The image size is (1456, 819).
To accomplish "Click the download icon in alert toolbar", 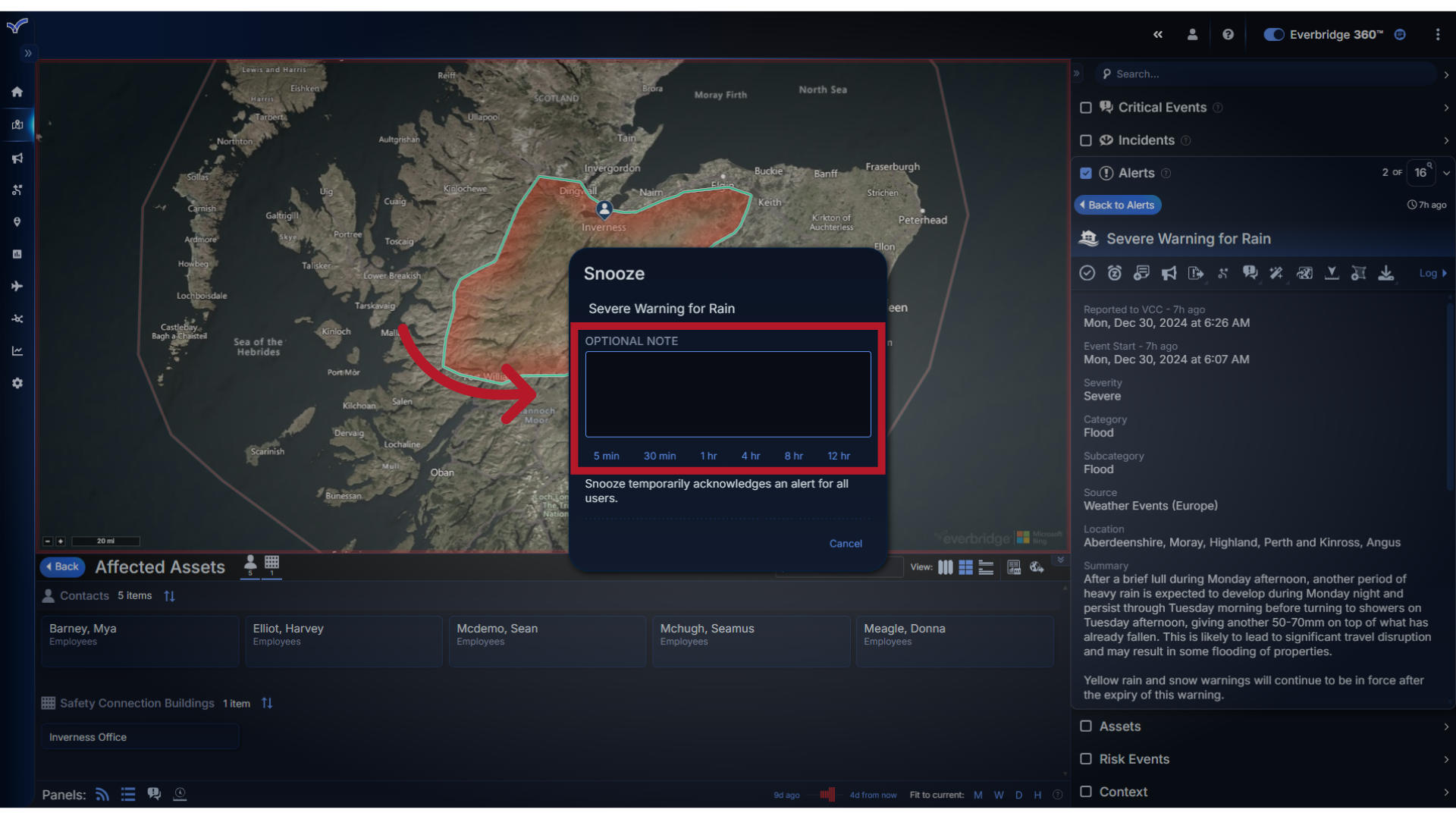I will [x=1386, y=273].
